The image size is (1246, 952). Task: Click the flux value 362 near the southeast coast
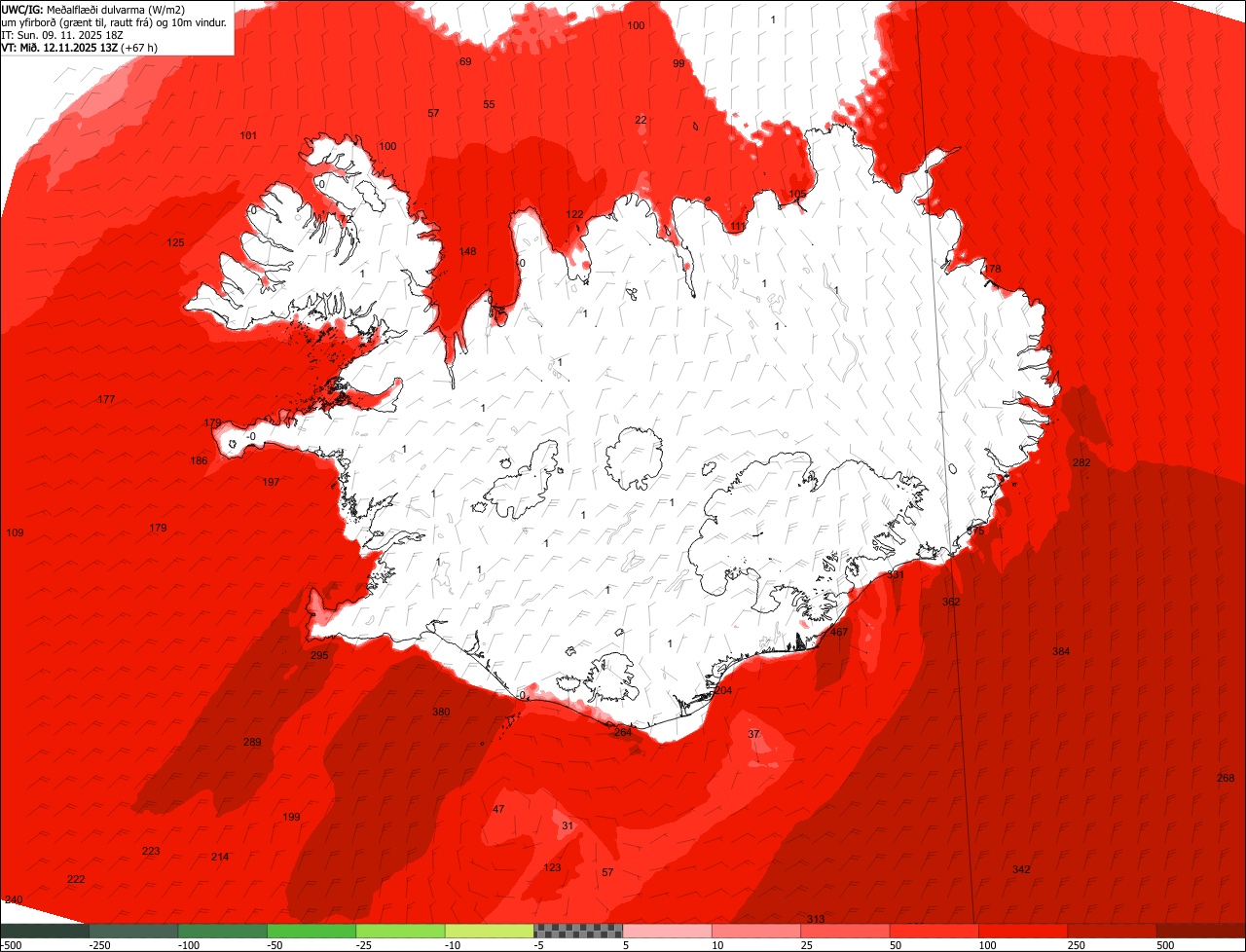pos(951,602)
